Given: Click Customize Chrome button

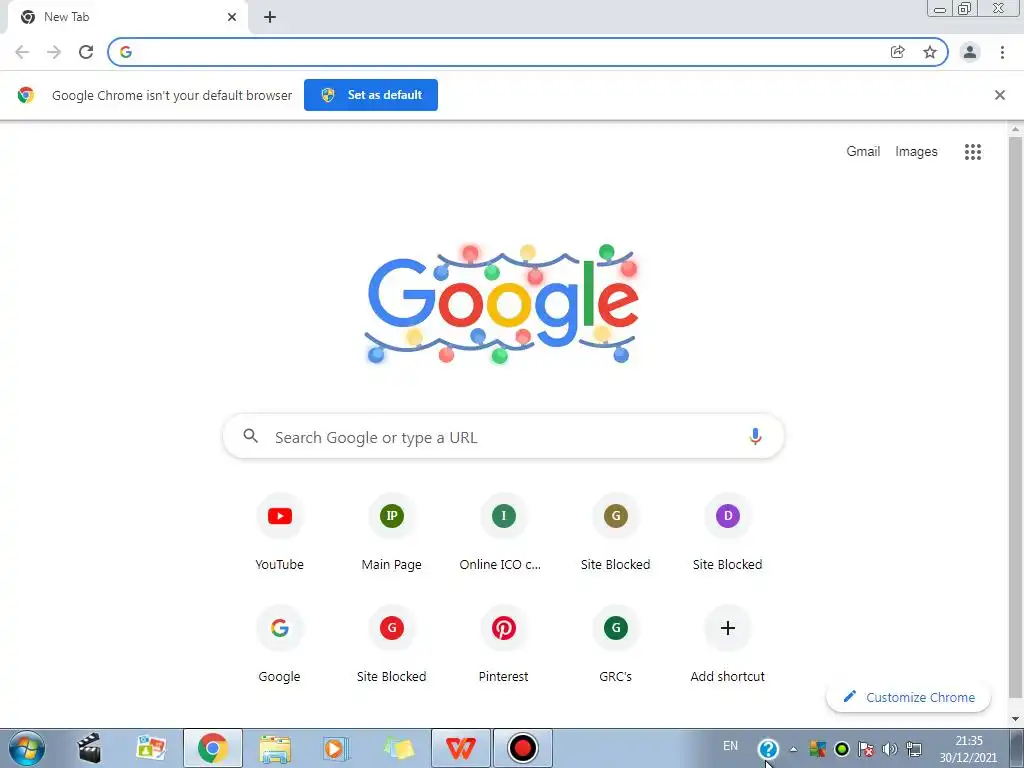Looking at the screenshot, I should coord(908,697).
